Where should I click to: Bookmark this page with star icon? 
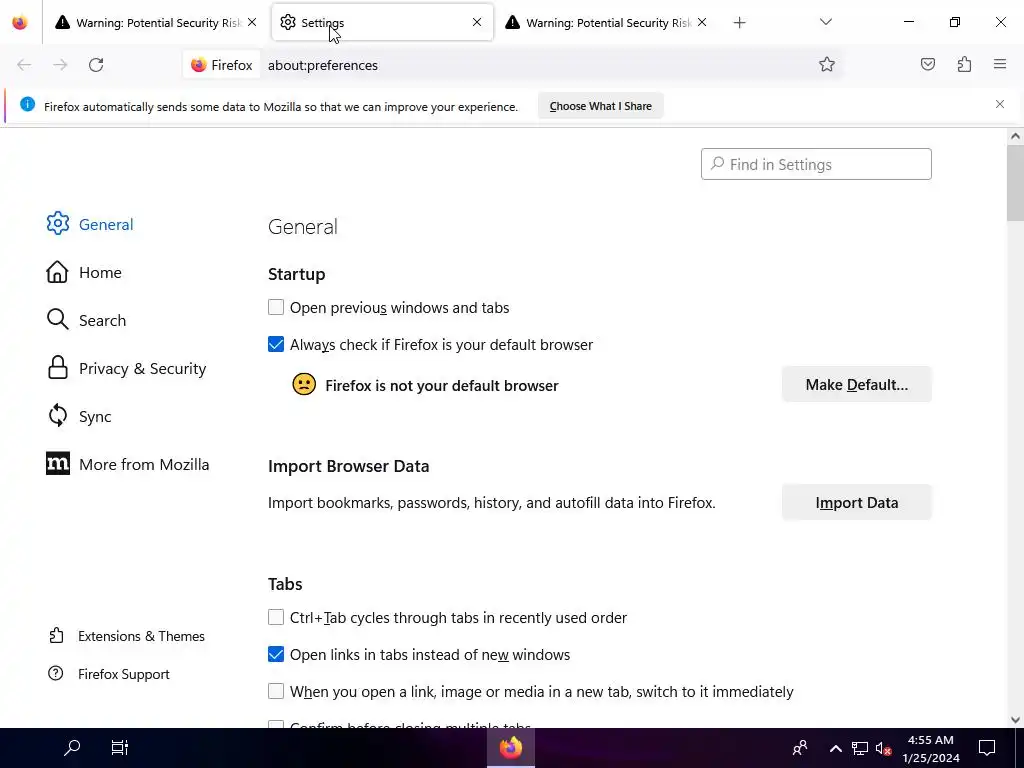coord(827,64)
